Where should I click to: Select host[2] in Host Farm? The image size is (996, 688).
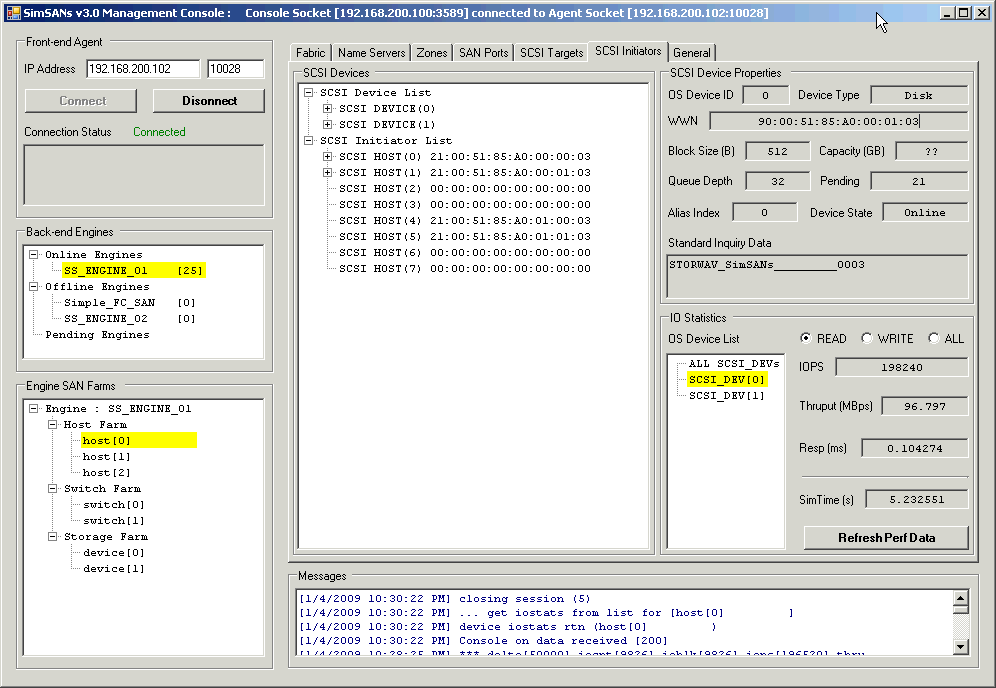(x=106, y=472)
